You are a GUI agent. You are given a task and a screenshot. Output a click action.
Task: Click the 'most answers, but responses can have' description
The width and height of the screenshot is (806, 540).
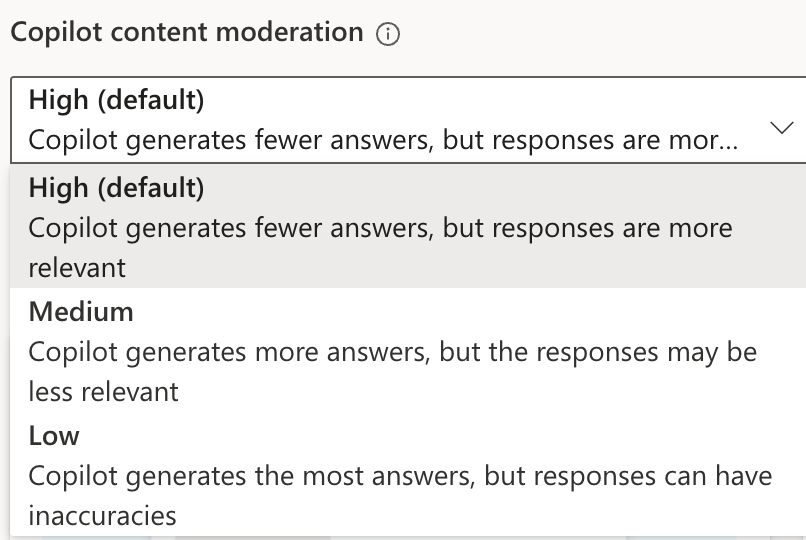pyautogui.click(x=537, y=476)
